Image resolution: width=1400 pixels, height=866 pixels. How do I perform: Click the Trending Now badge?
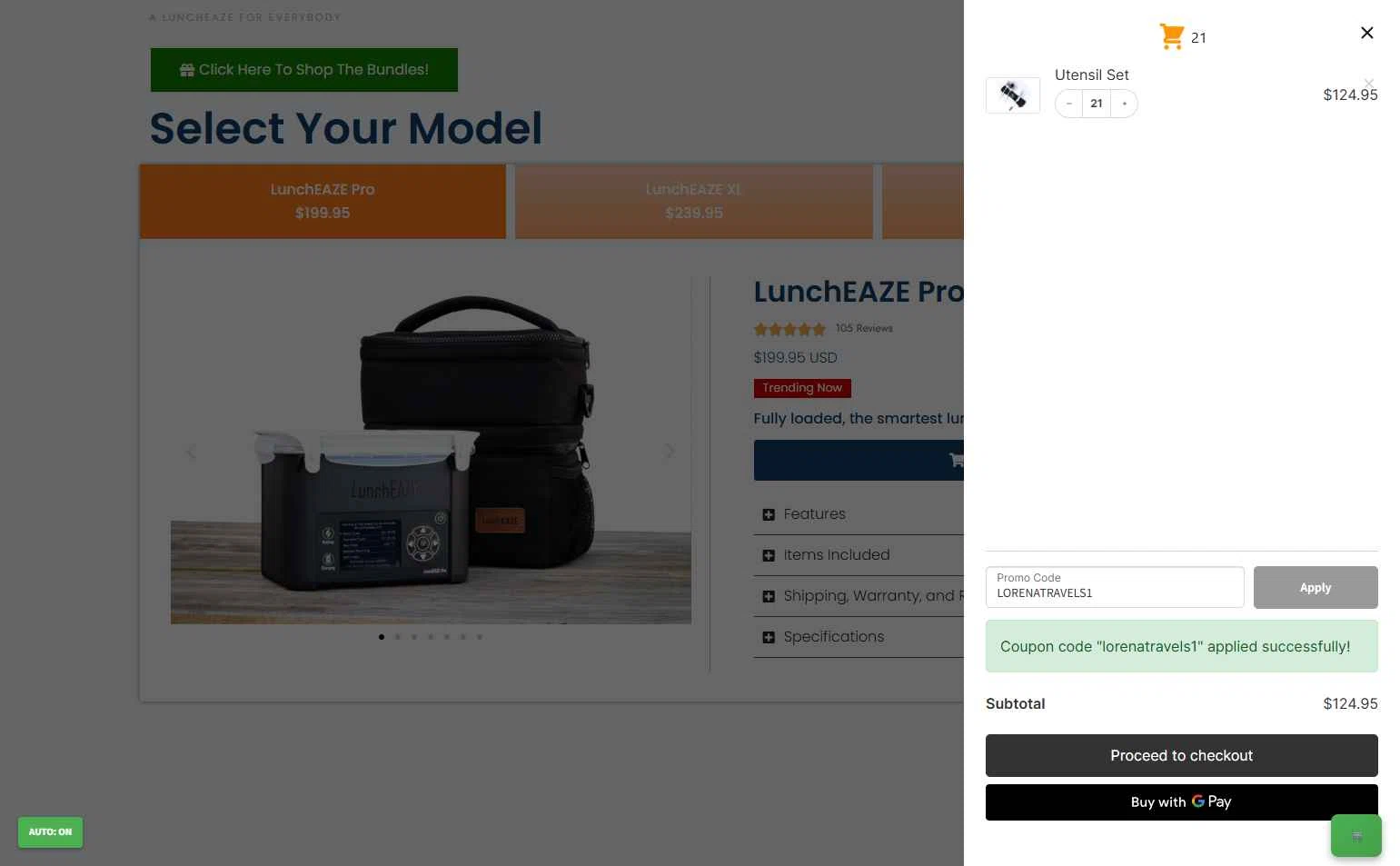802,388
